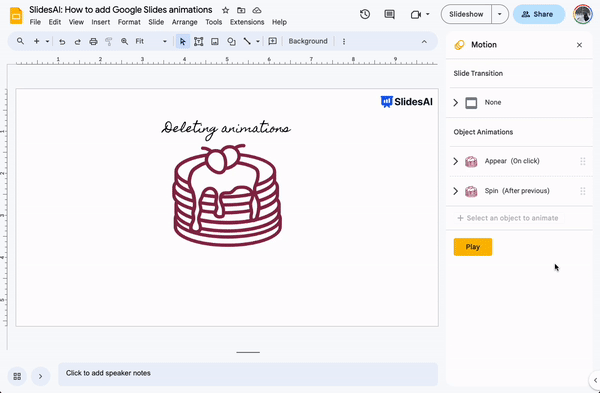Expand the Appear (On click) animation
The image size is (600, 393).
(x=455, y=161)
